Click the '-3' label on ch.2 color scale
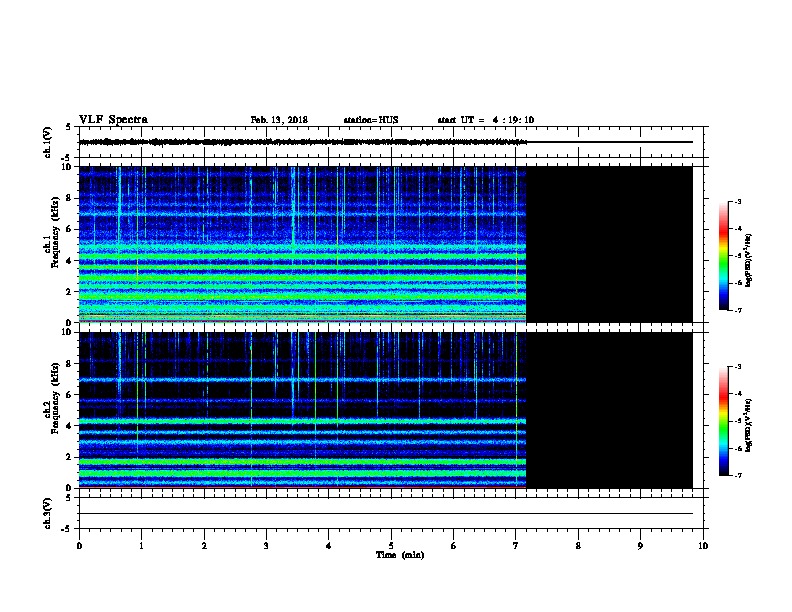This screenshot has width=792, height=612. coord(738,367)
